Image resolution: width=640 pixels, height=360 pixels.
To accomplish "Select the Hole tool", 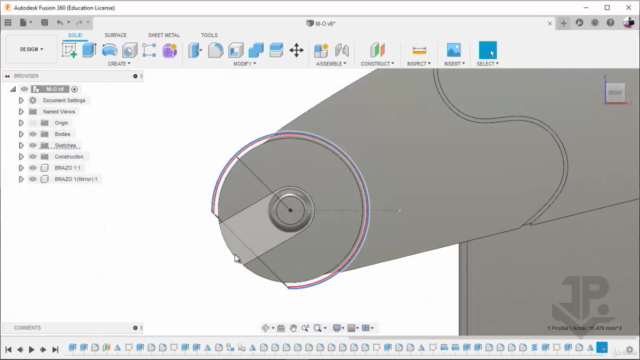I will pyautogui.click(x=129, y=50).
